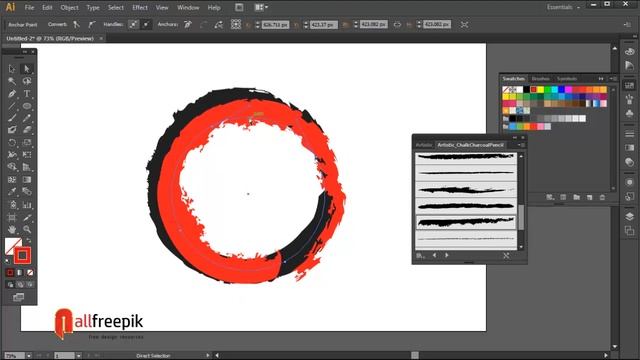Image resolution: width=640 pixels, height=360 pixels.
Task: Select the Zoom tool
Action: 27,229
